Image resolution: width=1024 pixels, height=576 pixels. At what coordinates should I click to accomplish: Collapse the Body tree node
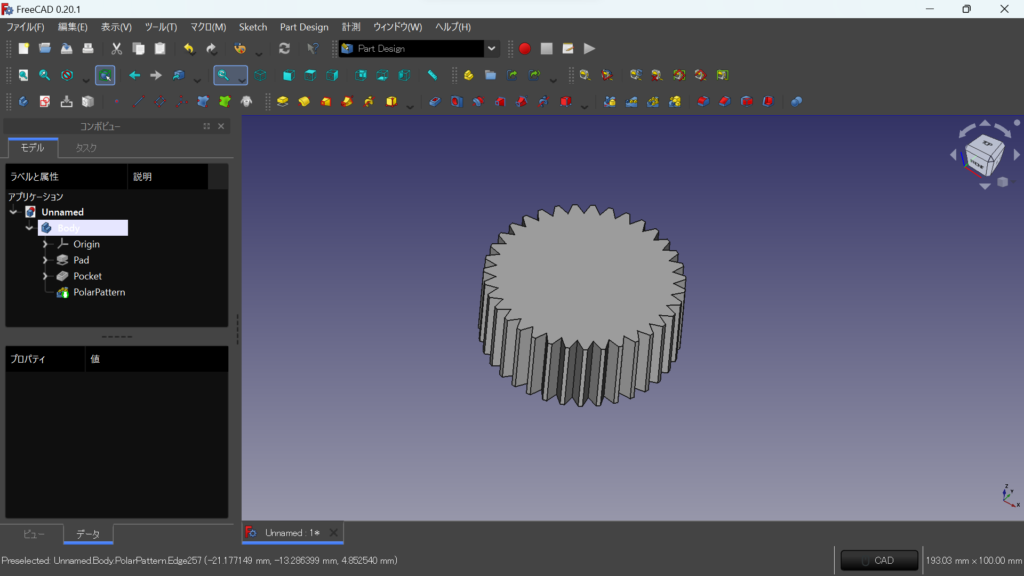tap(29, 228)
